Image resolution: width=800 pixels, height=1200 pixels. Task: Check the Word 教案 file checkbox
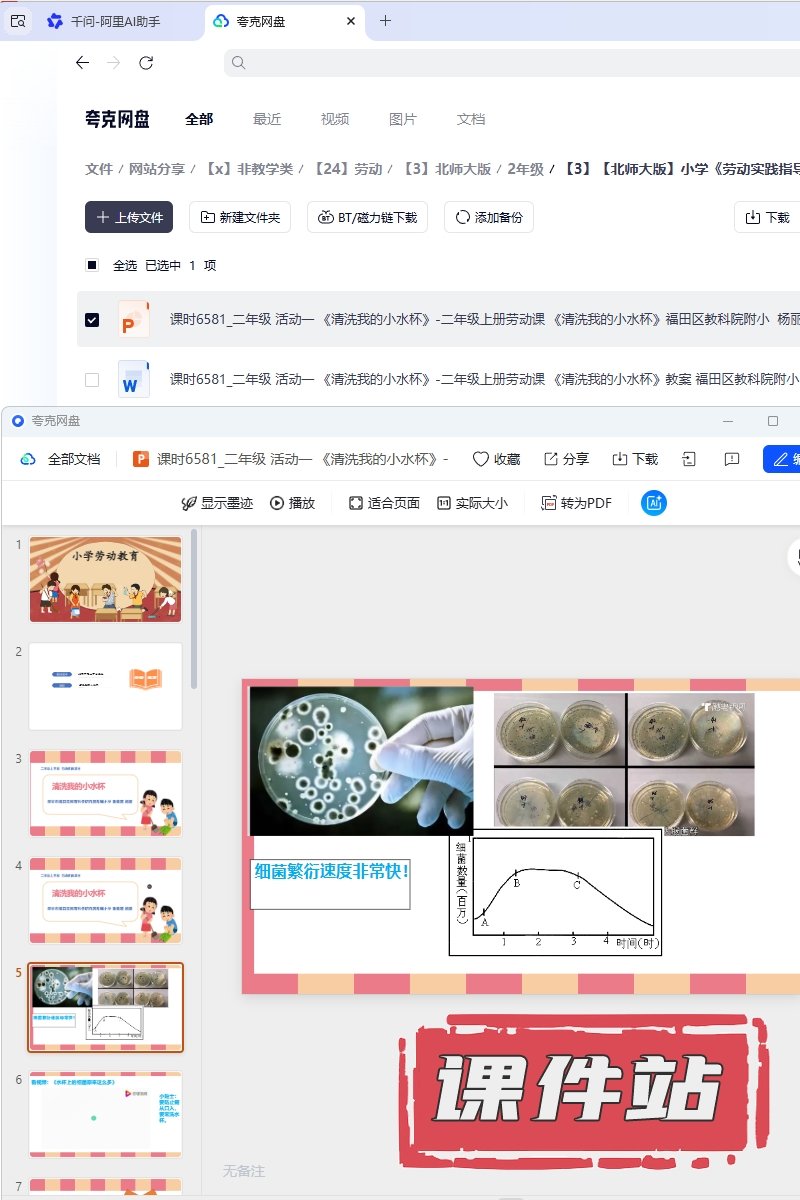pos(92,380)
